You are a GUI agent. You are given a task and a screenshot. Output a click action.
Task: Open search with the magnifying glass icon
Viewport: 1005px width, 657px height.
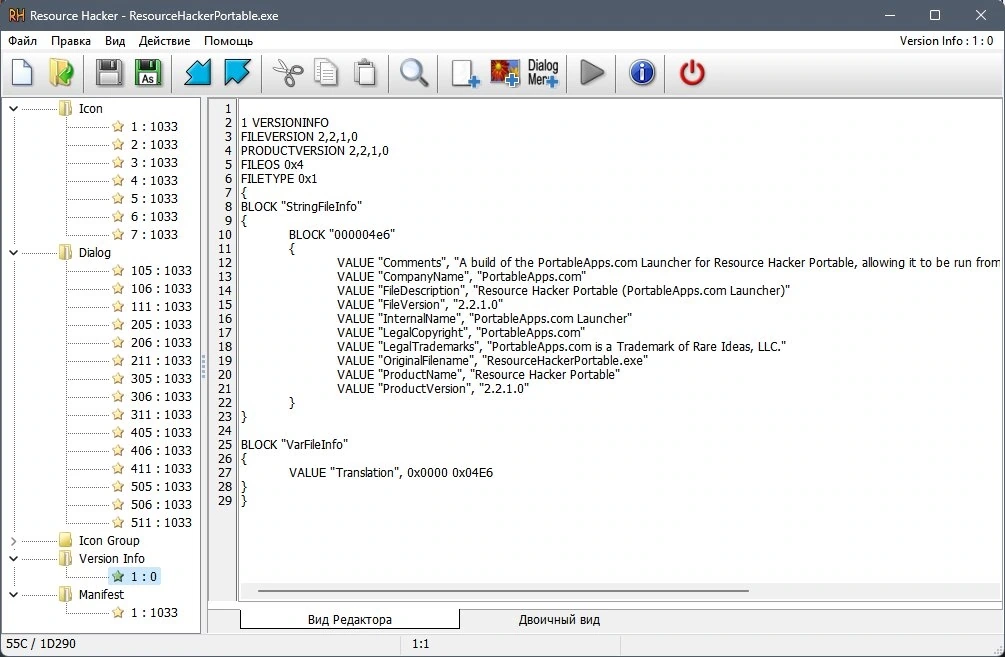click(x=413, y=73)
